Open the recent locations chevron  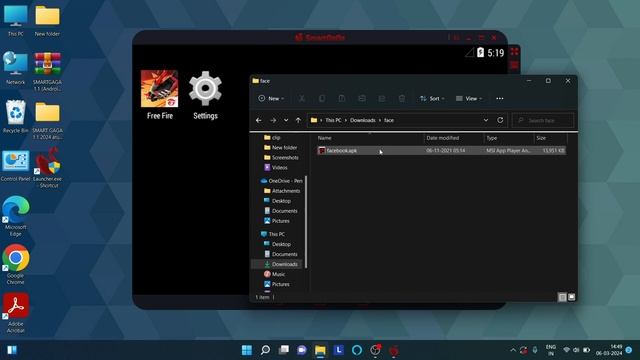(286, 120)
